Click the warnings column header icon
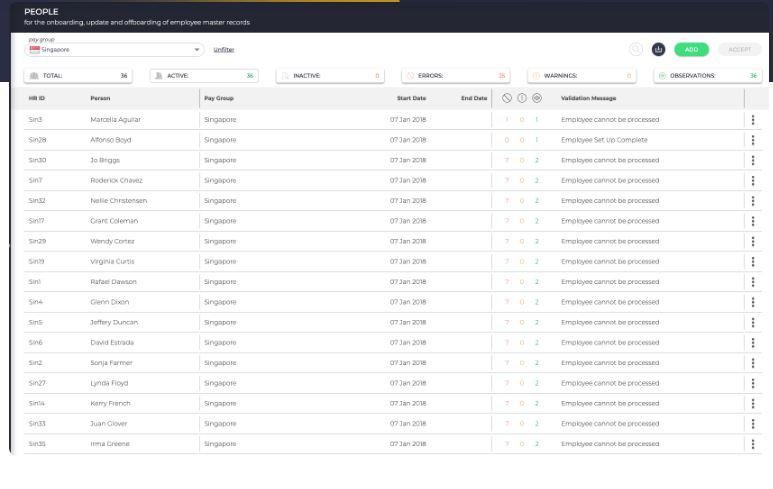Image resolution: width=773 pixels, height=489 pixels. 521,98
